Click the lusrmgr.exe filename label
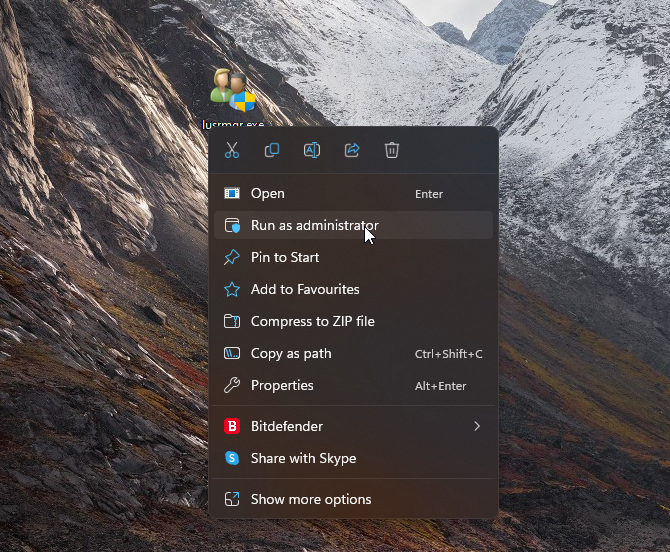The width and height of the screenshot is (670, 552). coord(233,124)
